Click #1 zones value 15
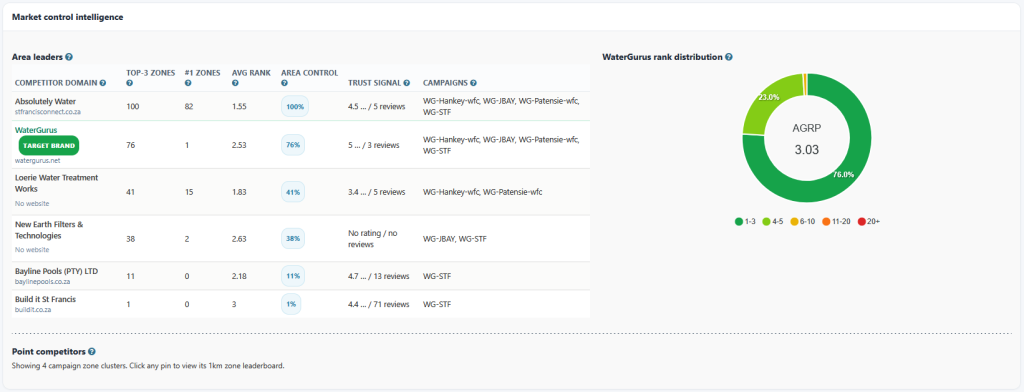This screenshot has width=1024, height=392. pos(189,192)
